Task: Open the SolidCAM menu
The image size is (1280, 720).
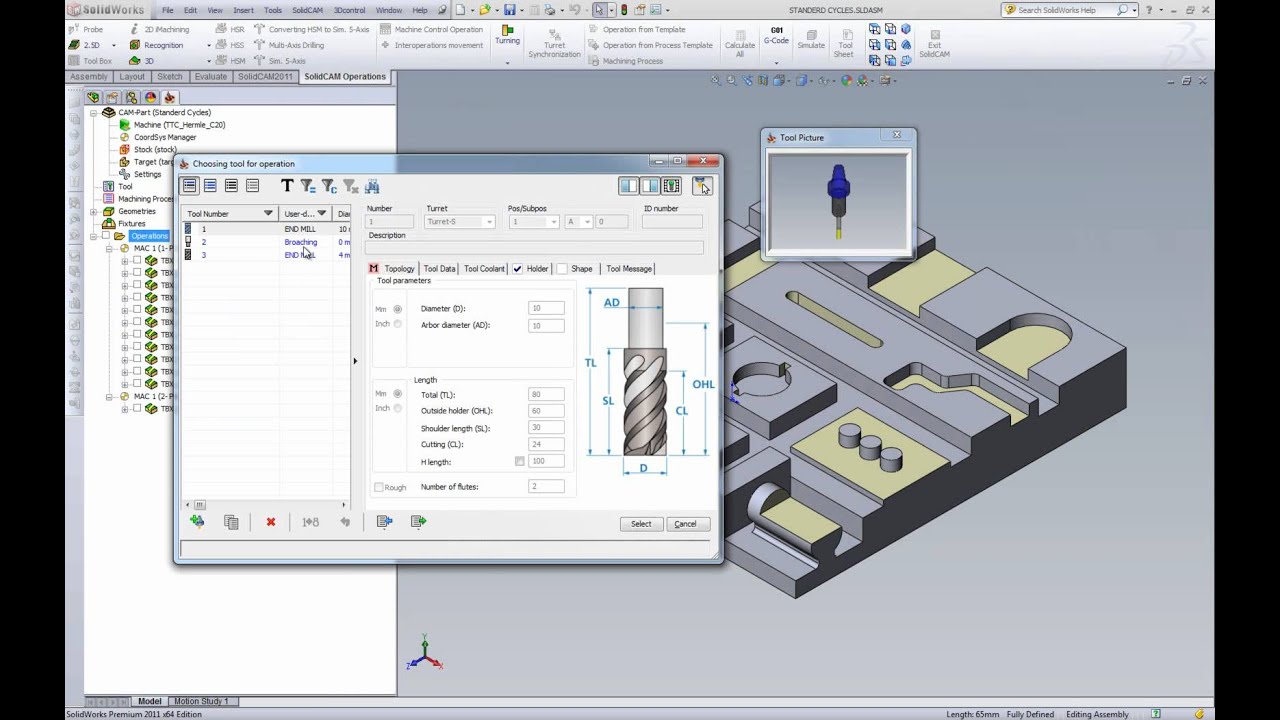Action: 307,10
